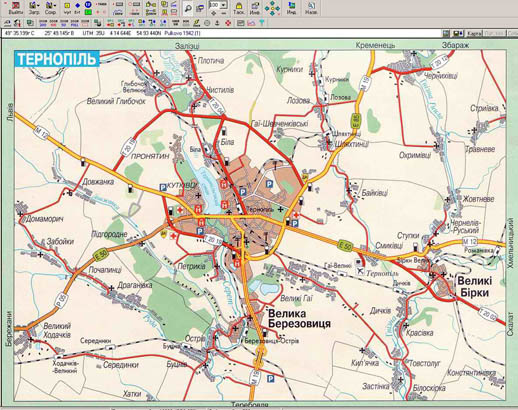Click the Великі Бірки label on map
This screenshot has width=518, height=410.
coord(475,287)
